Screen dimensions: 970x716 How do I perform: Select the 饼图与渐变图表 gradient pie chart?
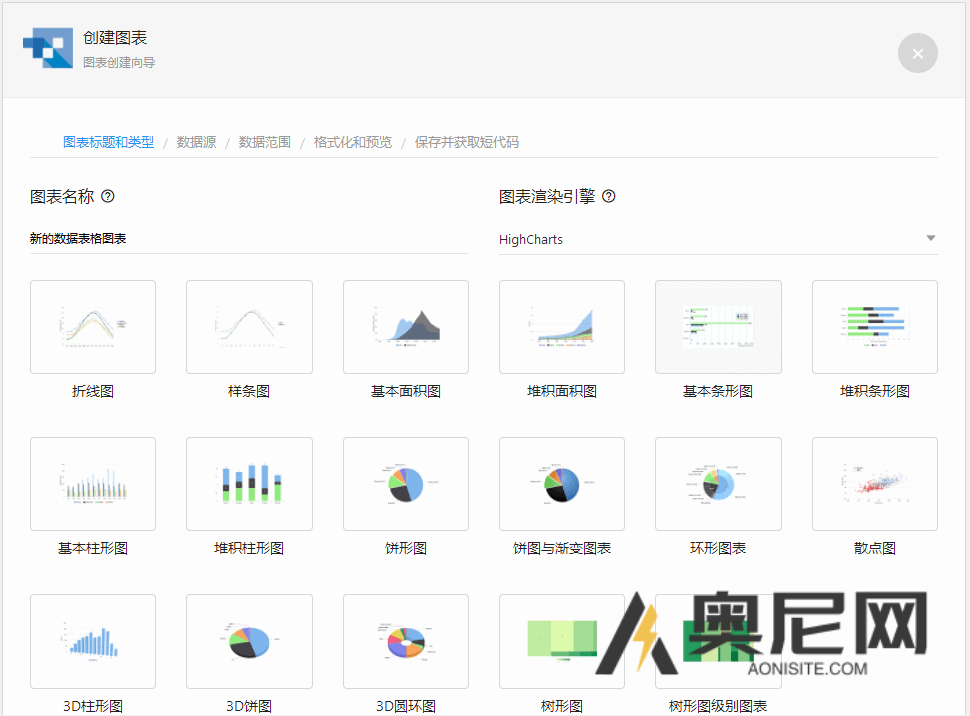click(x=562, y=484)
